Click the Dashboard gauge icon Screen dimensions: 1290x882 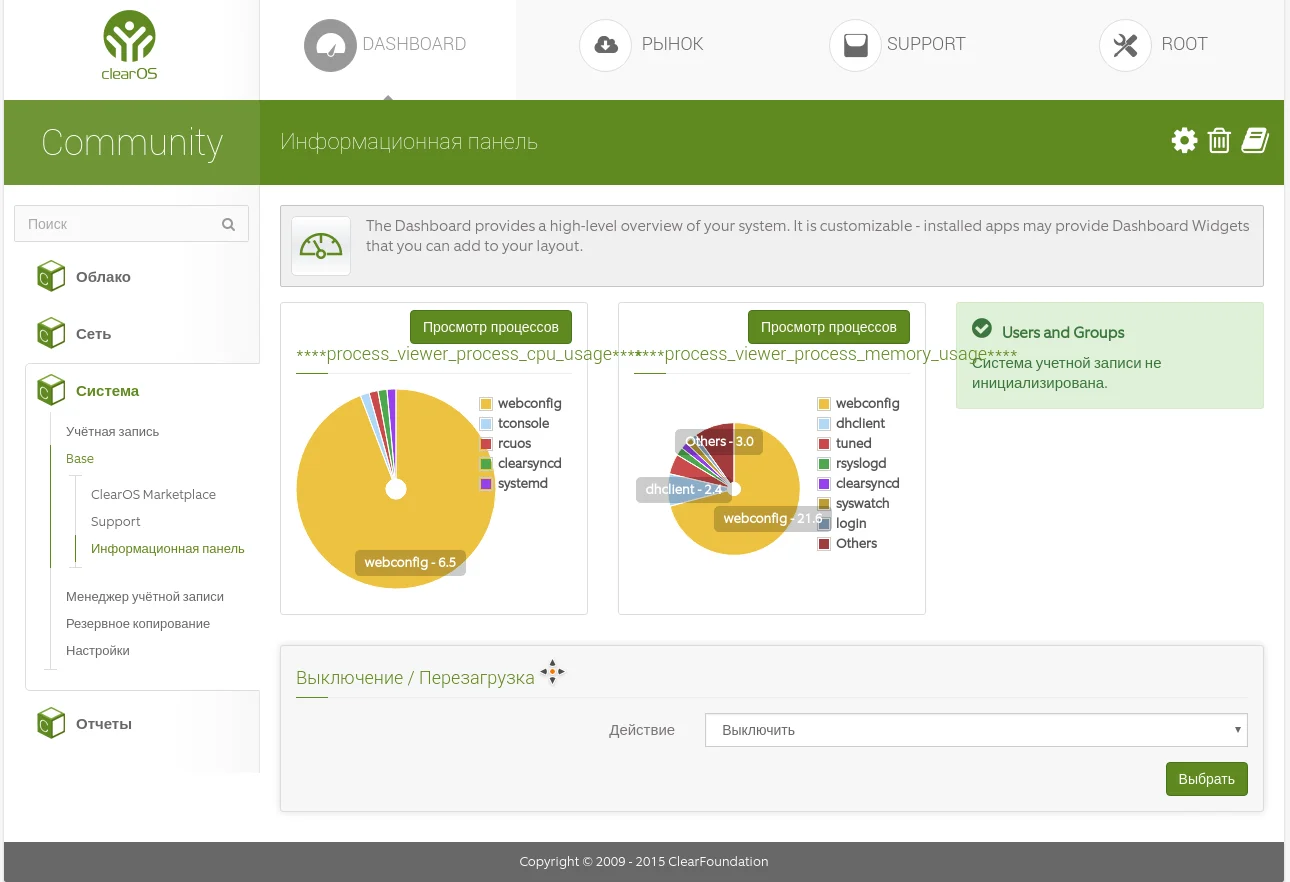[330, 46]
